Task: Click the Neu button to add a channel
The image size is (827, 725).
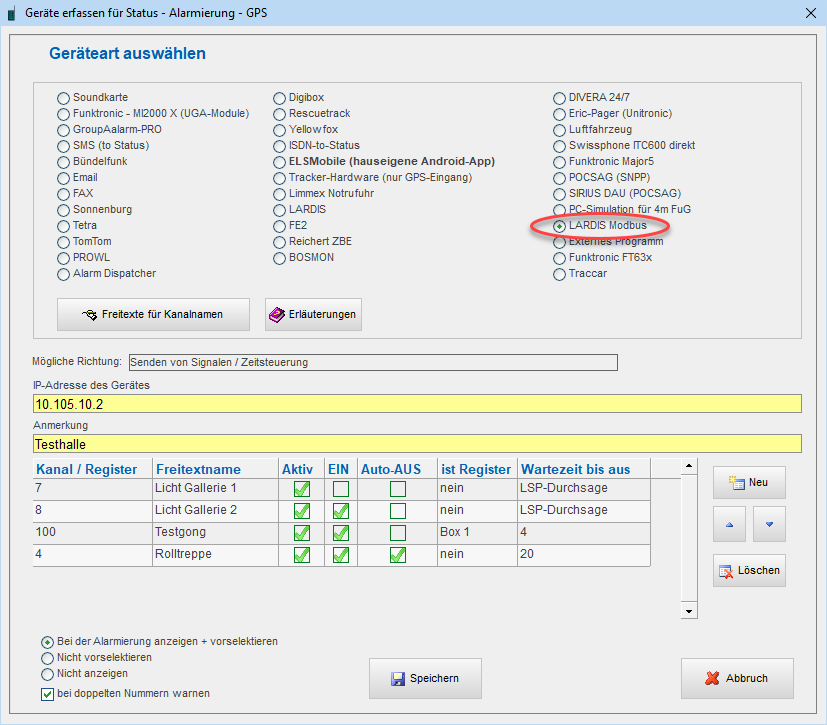Action: (748, 482)
